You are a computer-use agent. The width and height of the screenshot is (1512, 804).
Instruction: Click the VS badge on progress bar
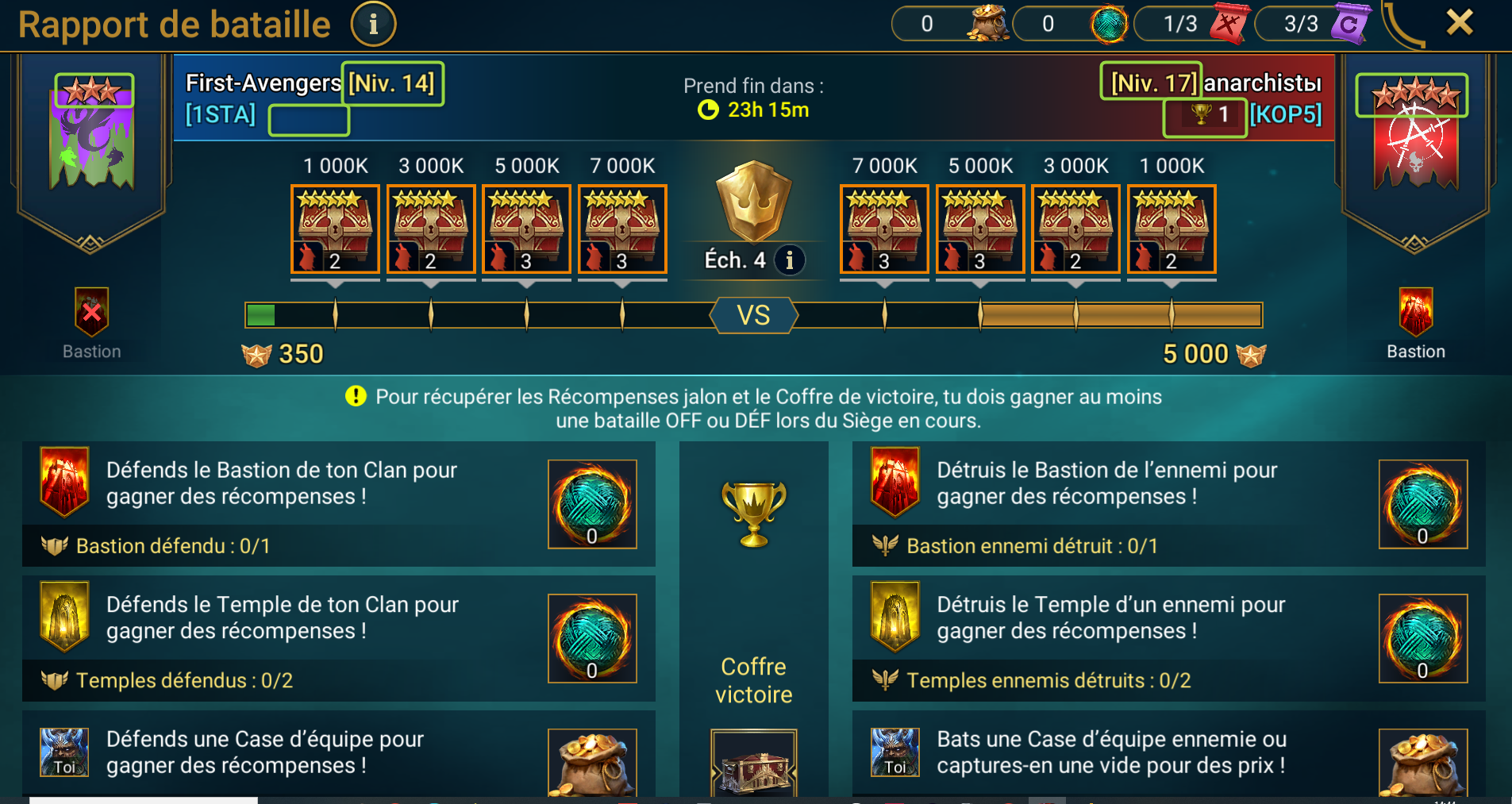753,315
